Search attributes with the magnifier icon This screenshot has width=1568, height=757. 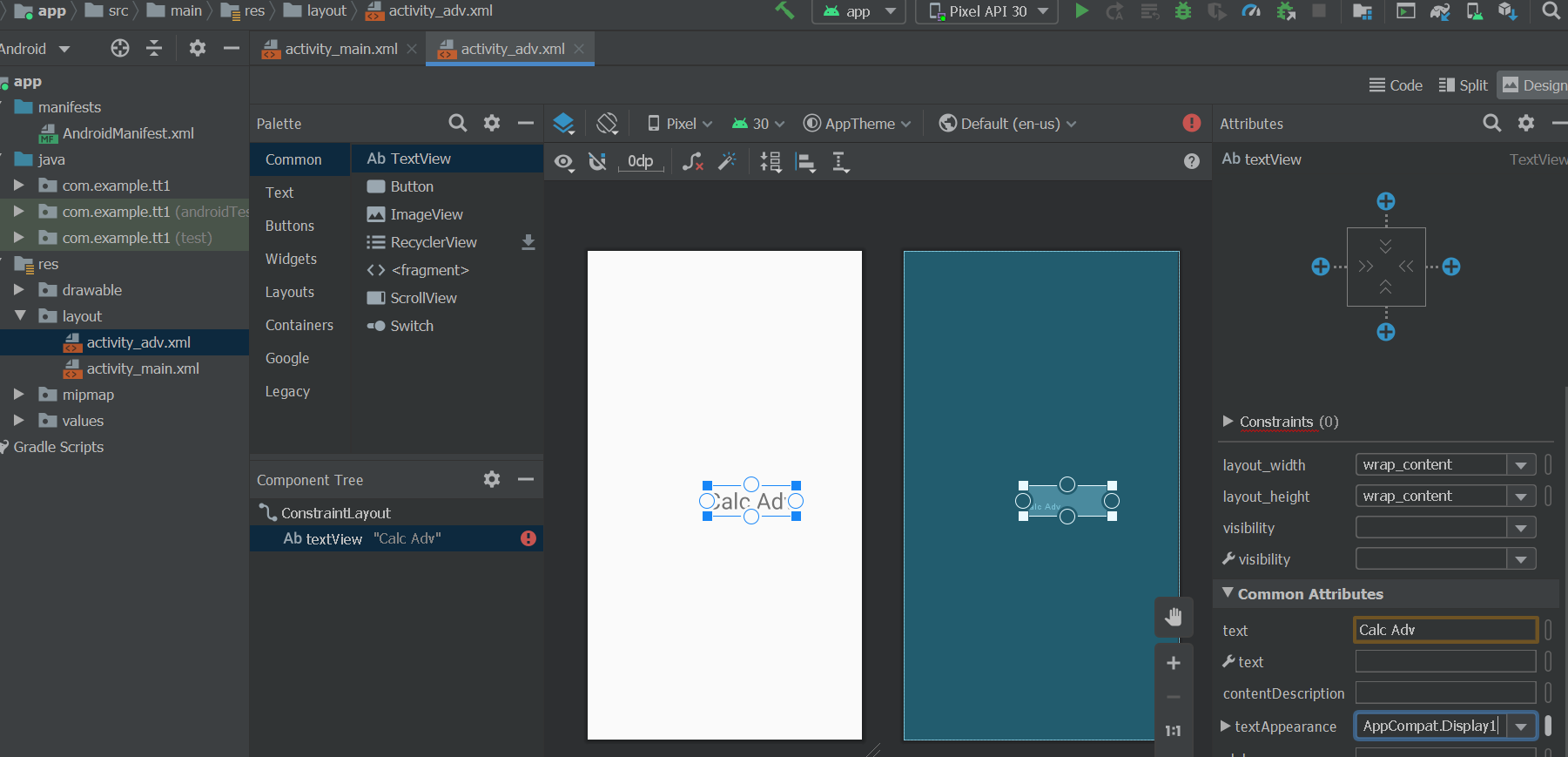1492,124
